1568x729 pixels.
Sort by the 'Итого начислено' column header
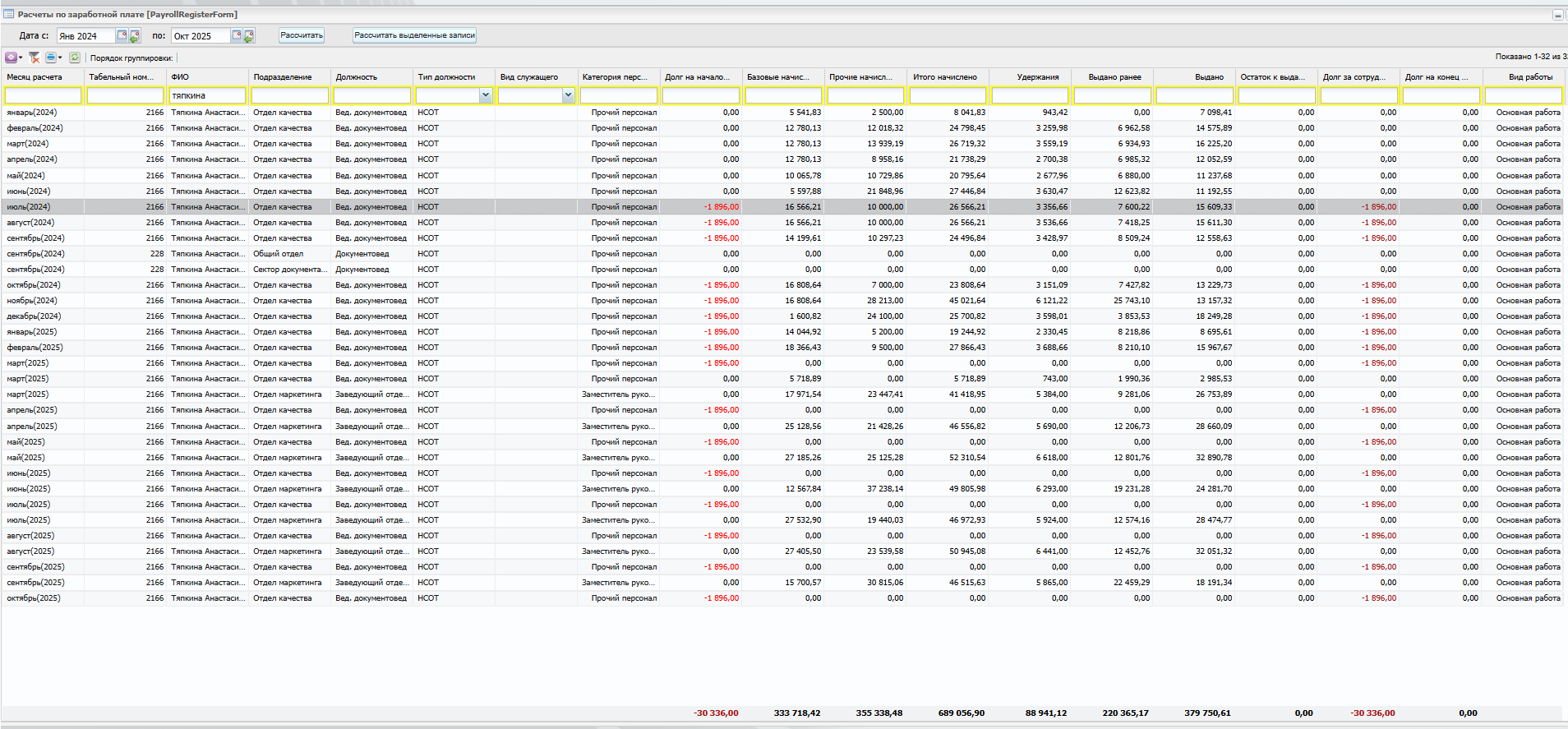pos(948,77)
